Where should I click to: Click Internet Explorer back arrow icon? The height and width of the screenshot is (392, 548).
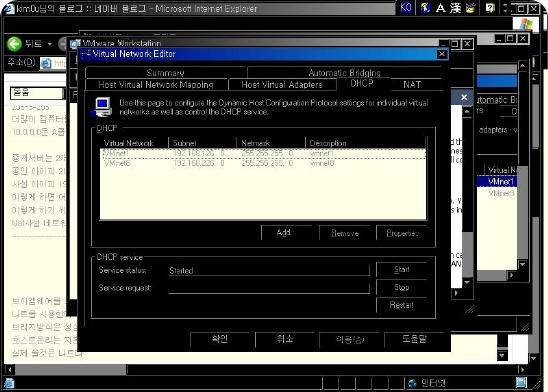(x=14, y=44)
